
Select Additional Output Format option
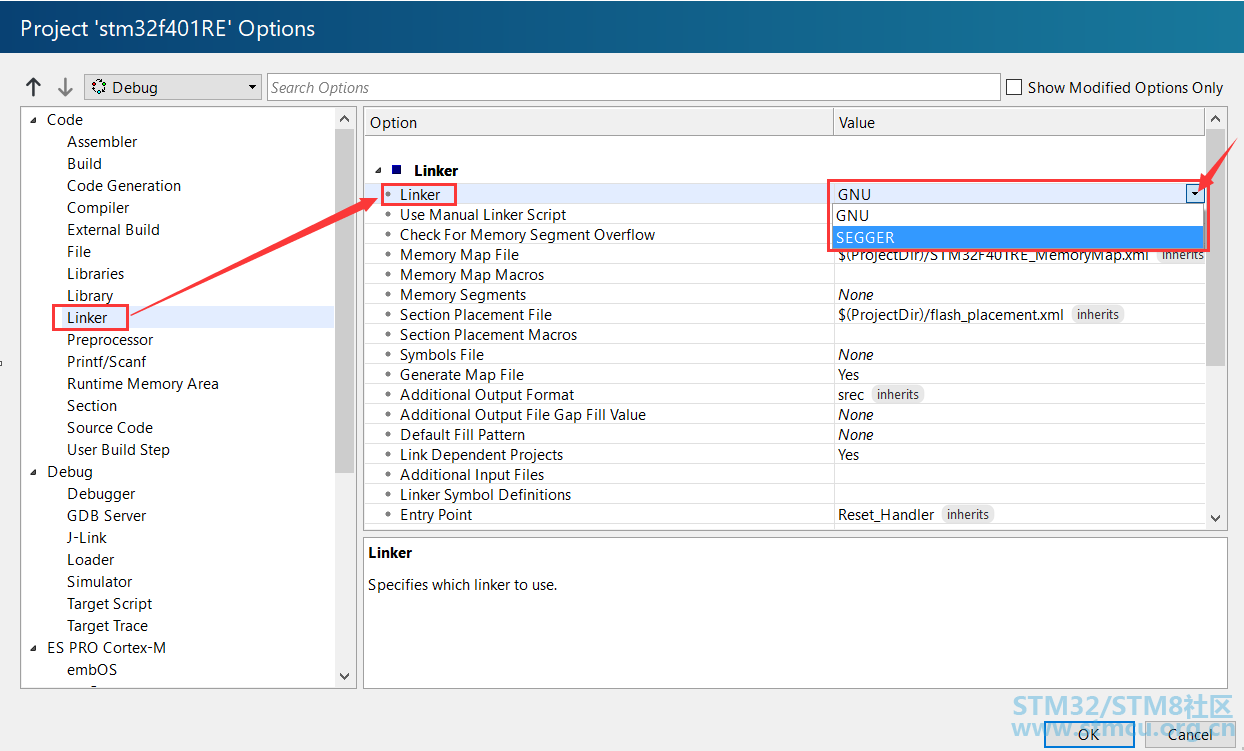coord(487,395)
